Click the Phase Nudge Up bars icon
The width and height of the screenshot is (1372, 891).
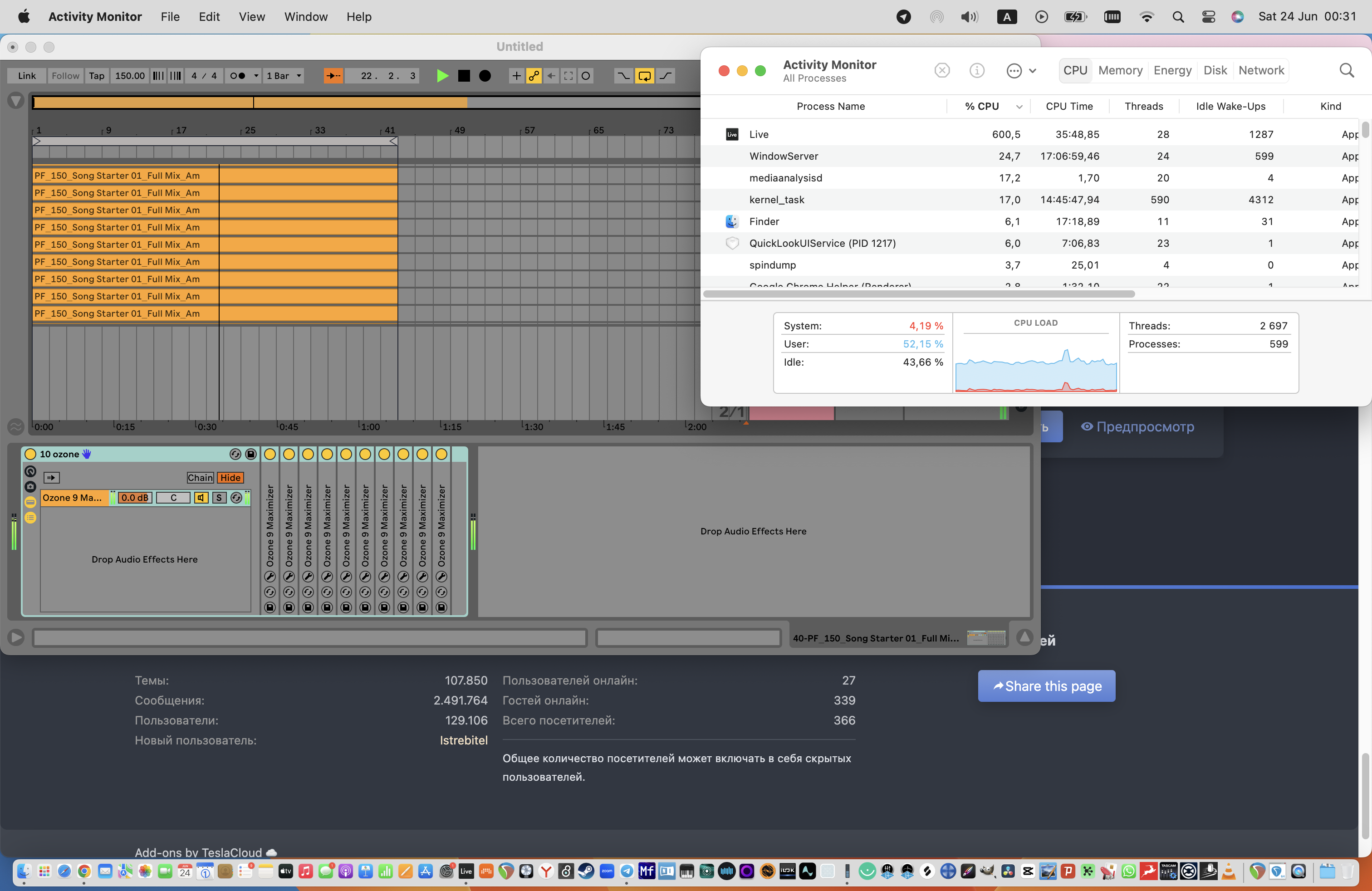pos(176,75)
